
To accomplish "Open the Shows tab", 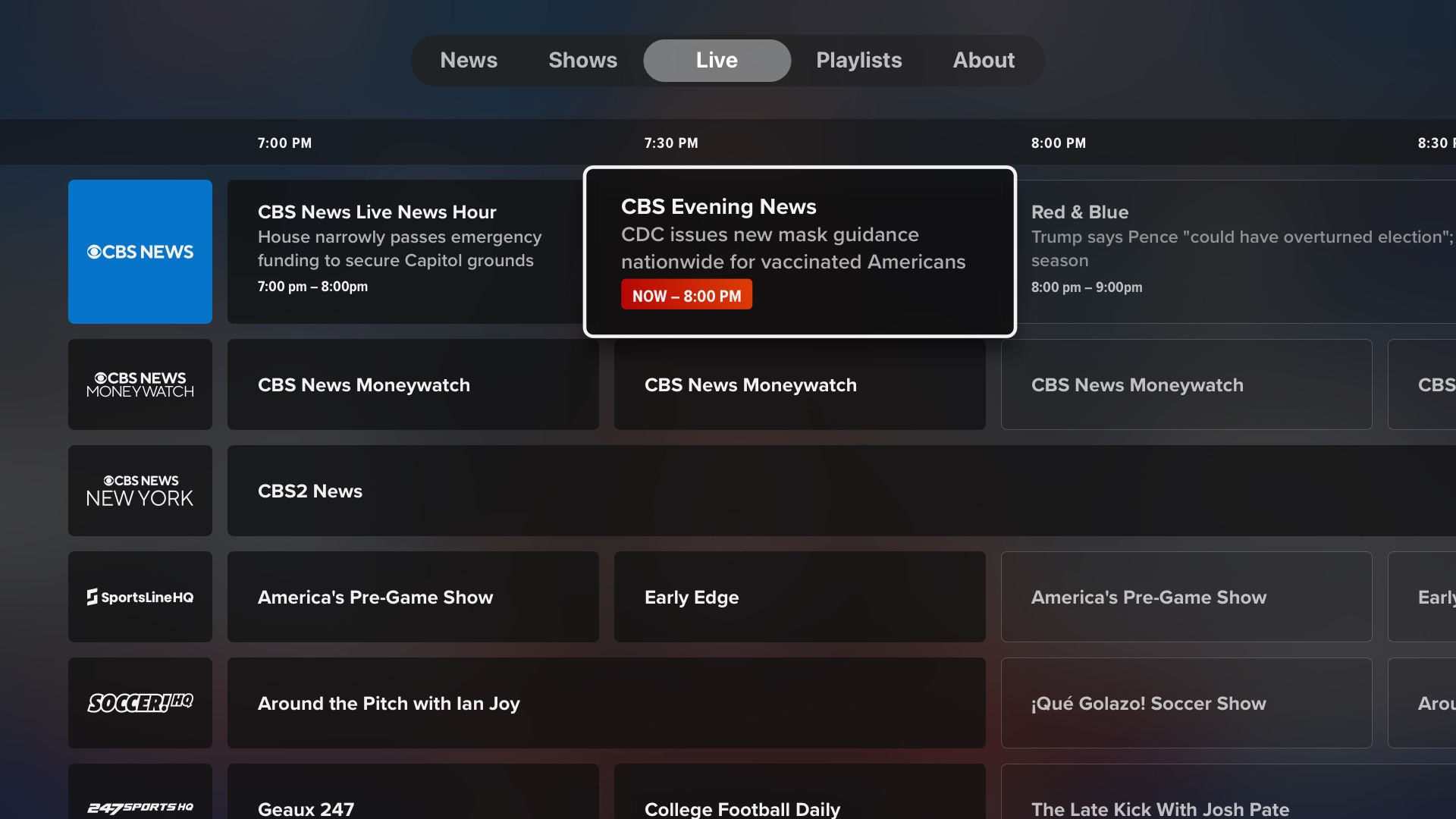I will (582, 60).
